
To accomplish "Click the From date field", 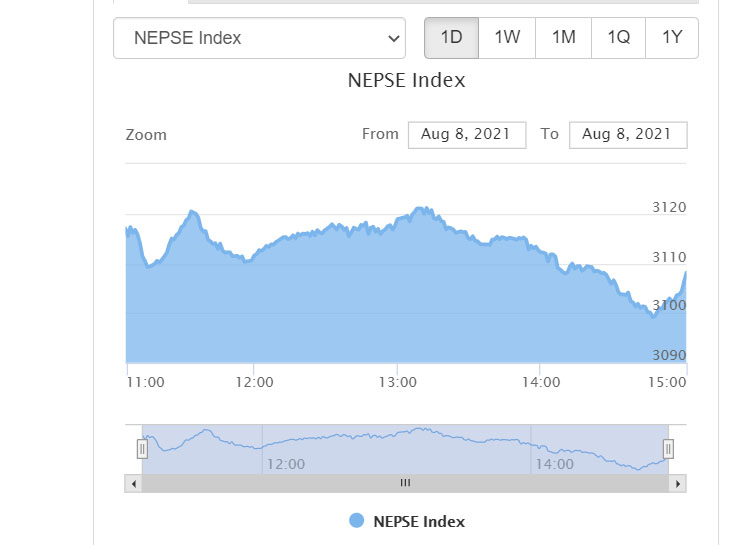I will coord(466,135).
